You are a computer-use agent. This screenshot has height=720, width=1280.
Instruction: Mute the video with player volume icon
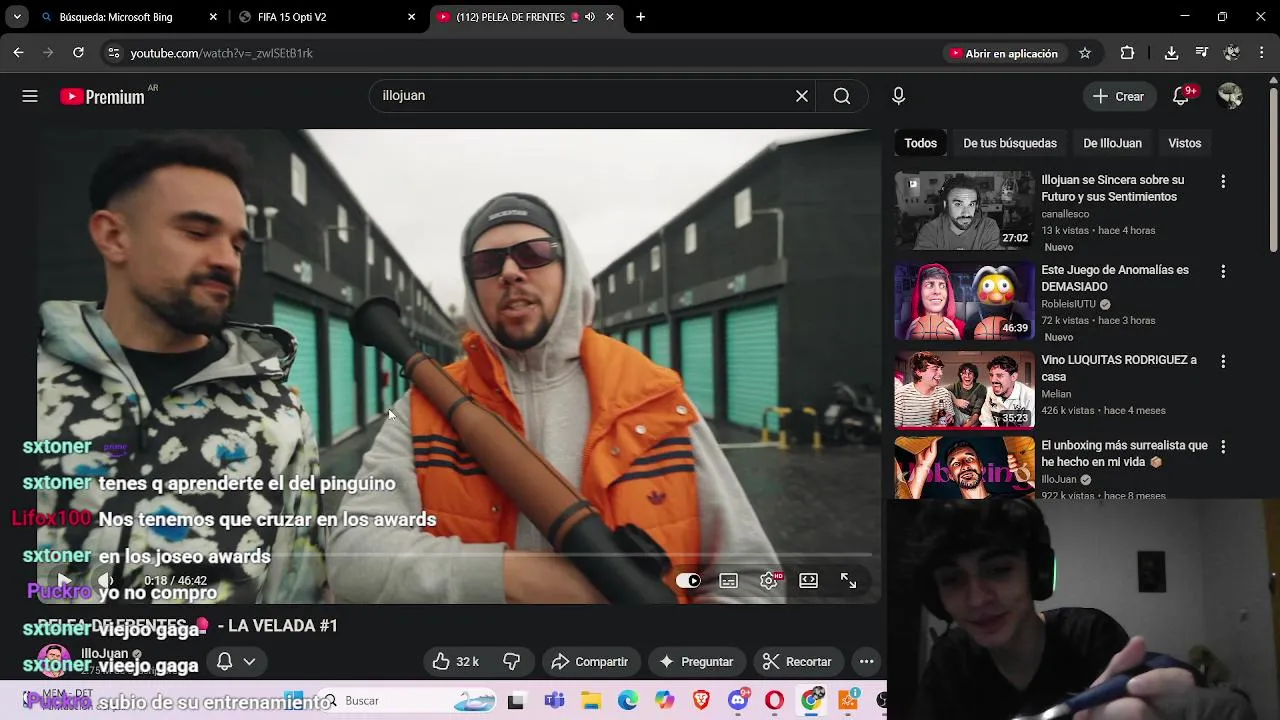point(106,580)
